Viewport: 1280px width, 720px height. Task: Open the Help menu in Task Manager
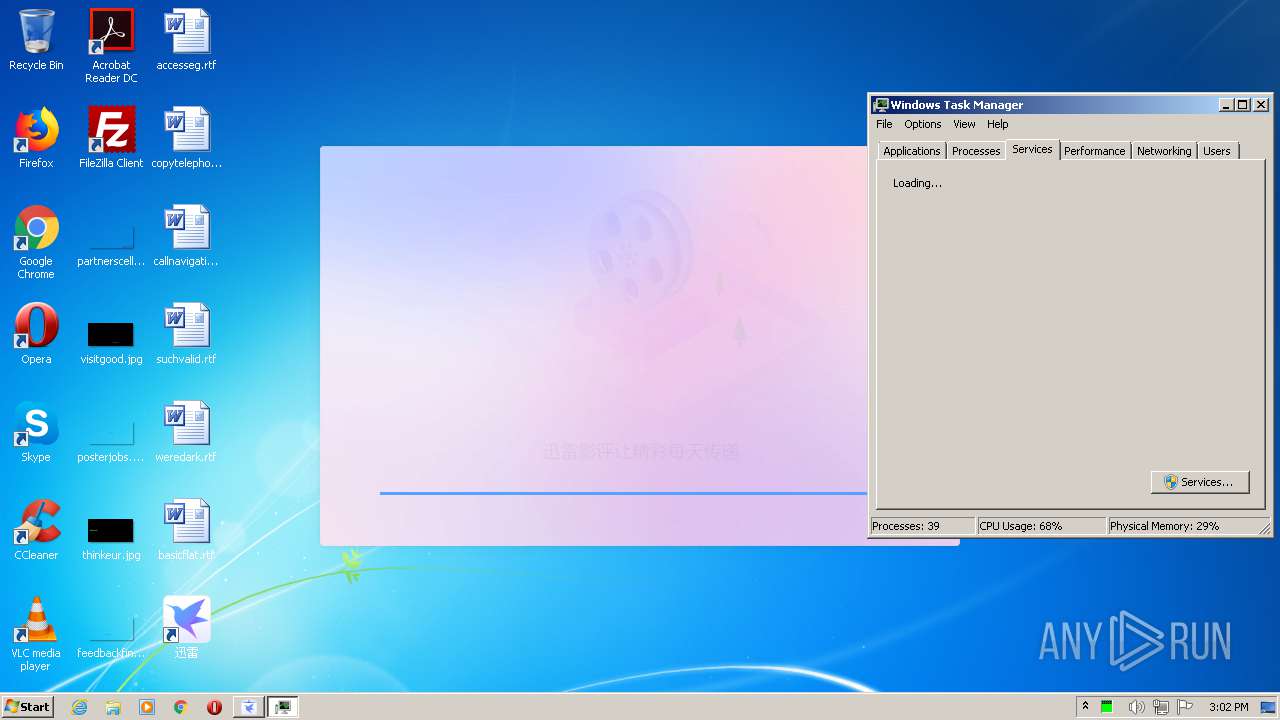pyautogui.click(x=997, y=124)
